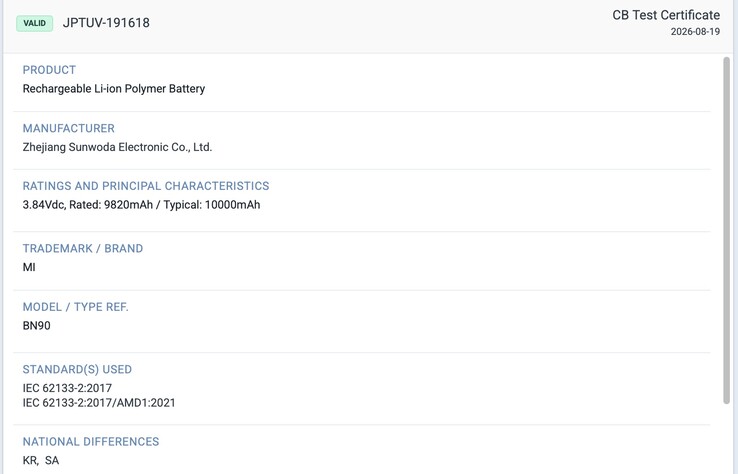
Task: Click the MODEL / TYPE REF. label
Action: (x=75, y=307)
